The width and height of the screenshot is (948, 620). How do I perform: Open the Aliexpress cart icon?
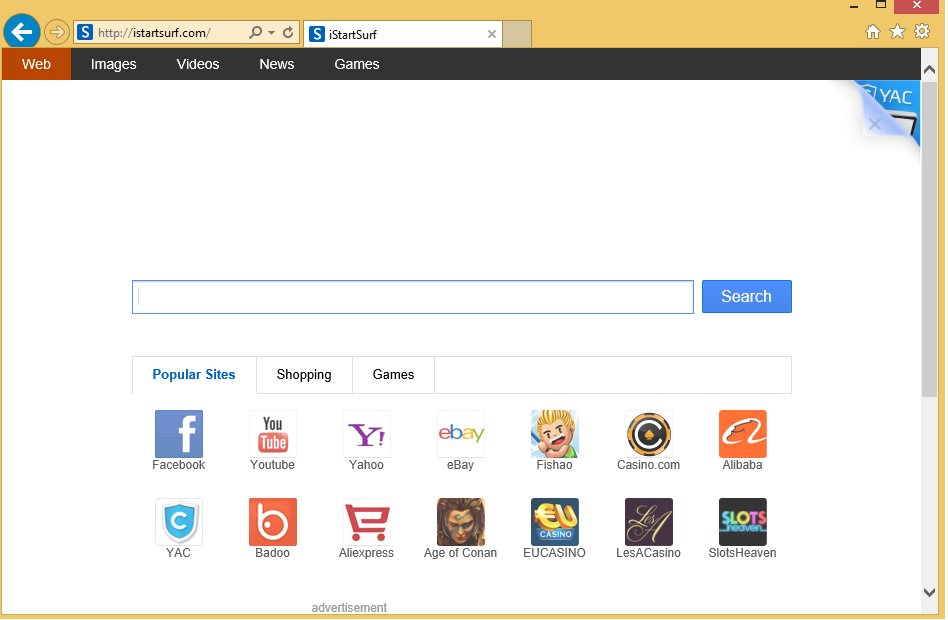(x=366, y=522)
